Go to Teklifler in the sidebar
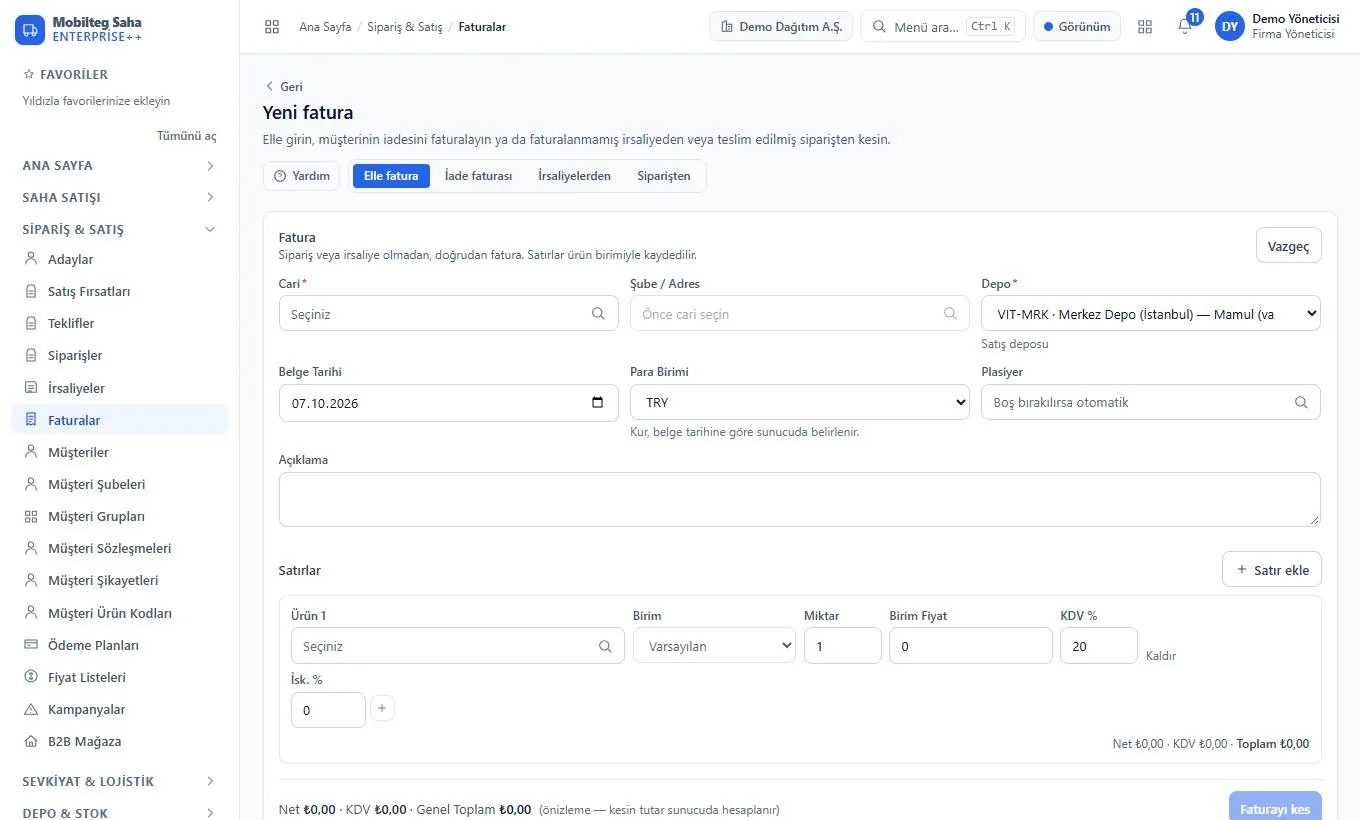Screen dimensions: 1360x820 120,323
